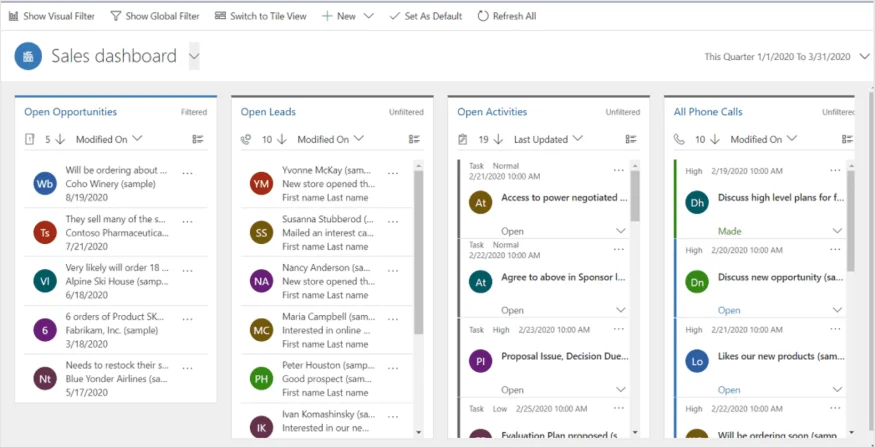Open more options for Nancy Anderson lead
The image size is (875, 447).
(393, 271)
